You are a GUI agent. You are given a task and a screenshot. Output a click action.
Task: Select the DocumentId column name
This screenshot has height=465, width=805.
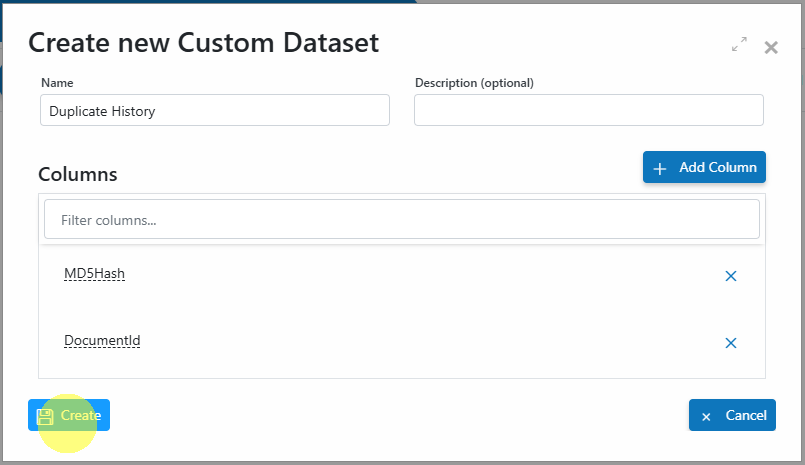[x=102, y=341]
